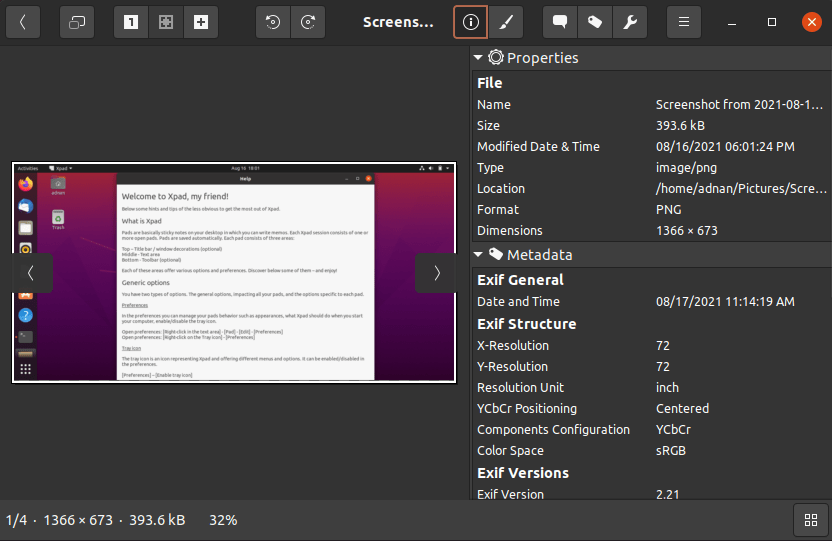The height and width of the screenshot is (541, 832).
Task: Minimize the image viewer window
Action: pyautogui.click(x=732, y=22)
